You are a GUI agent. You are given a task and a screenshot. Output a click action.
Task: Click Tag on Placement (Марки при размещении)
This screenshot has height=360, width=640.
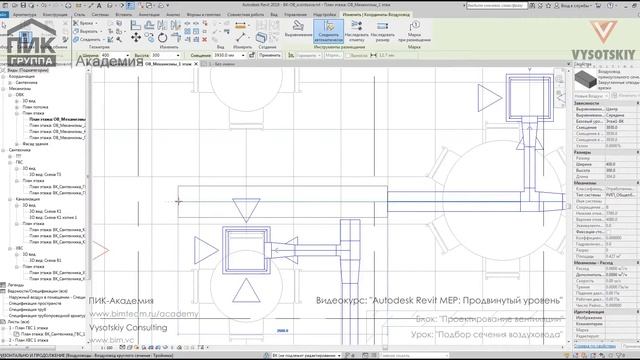pyautogui.click(x=414, y=31)
